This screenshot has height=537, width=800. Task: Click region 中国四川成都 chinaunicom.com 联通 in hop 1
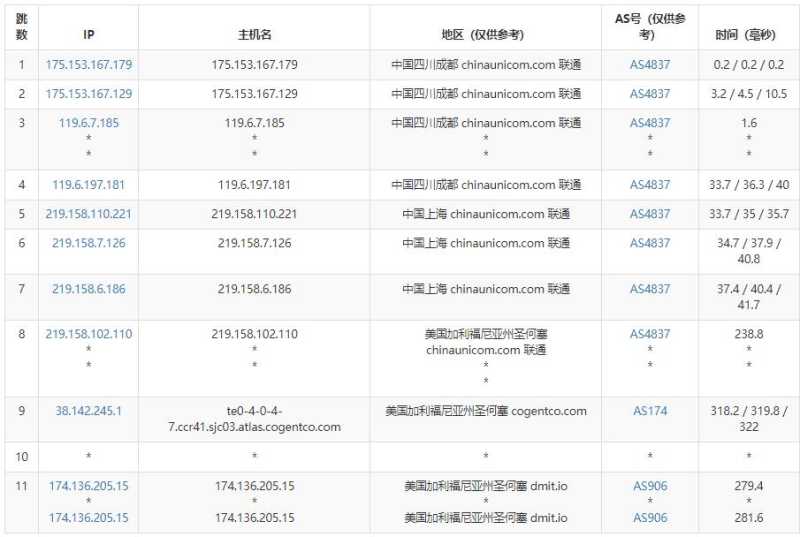coord(486,65)
